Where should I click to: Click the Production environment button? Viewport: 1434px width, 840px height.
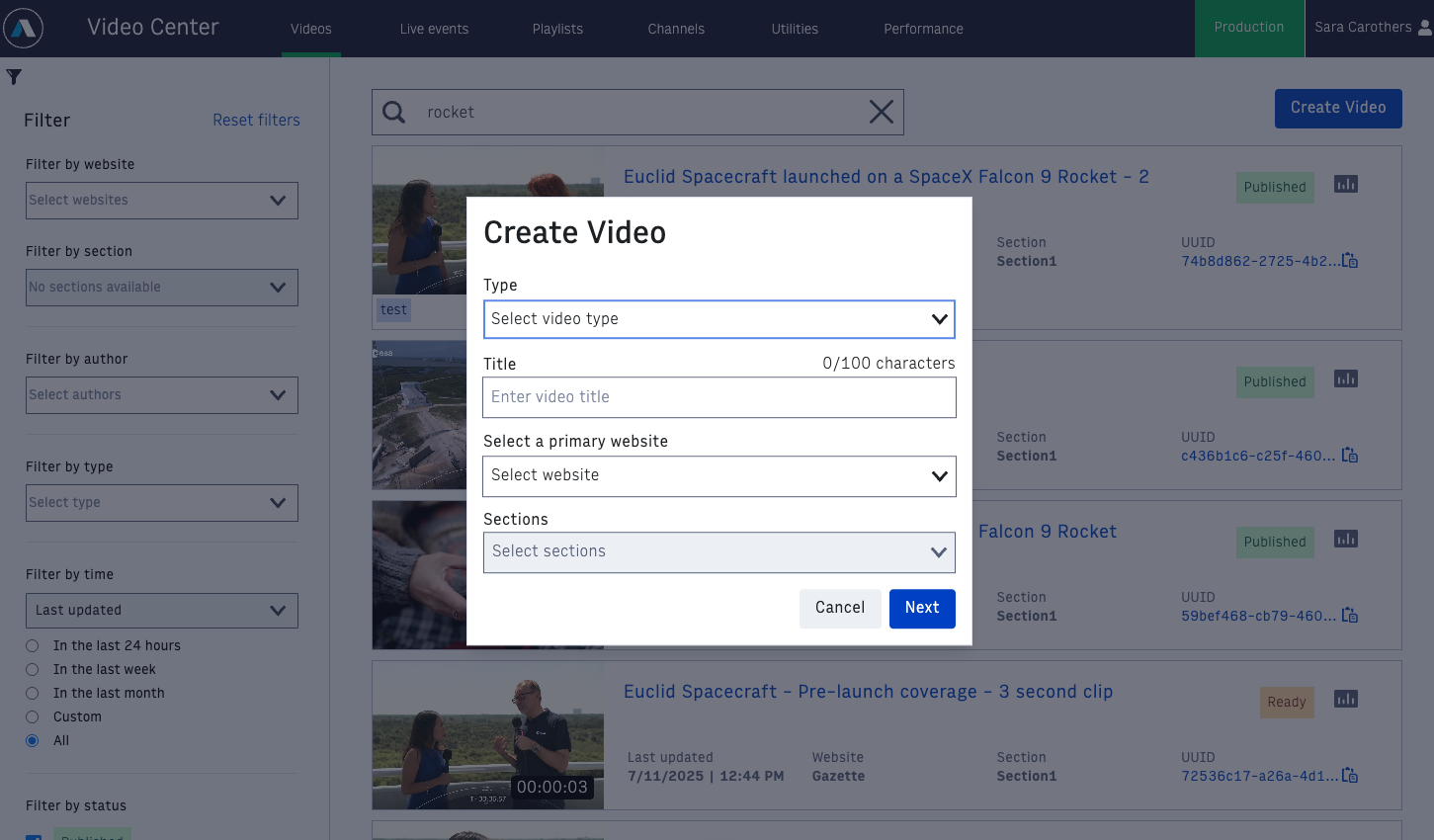tap(1249, 28)
